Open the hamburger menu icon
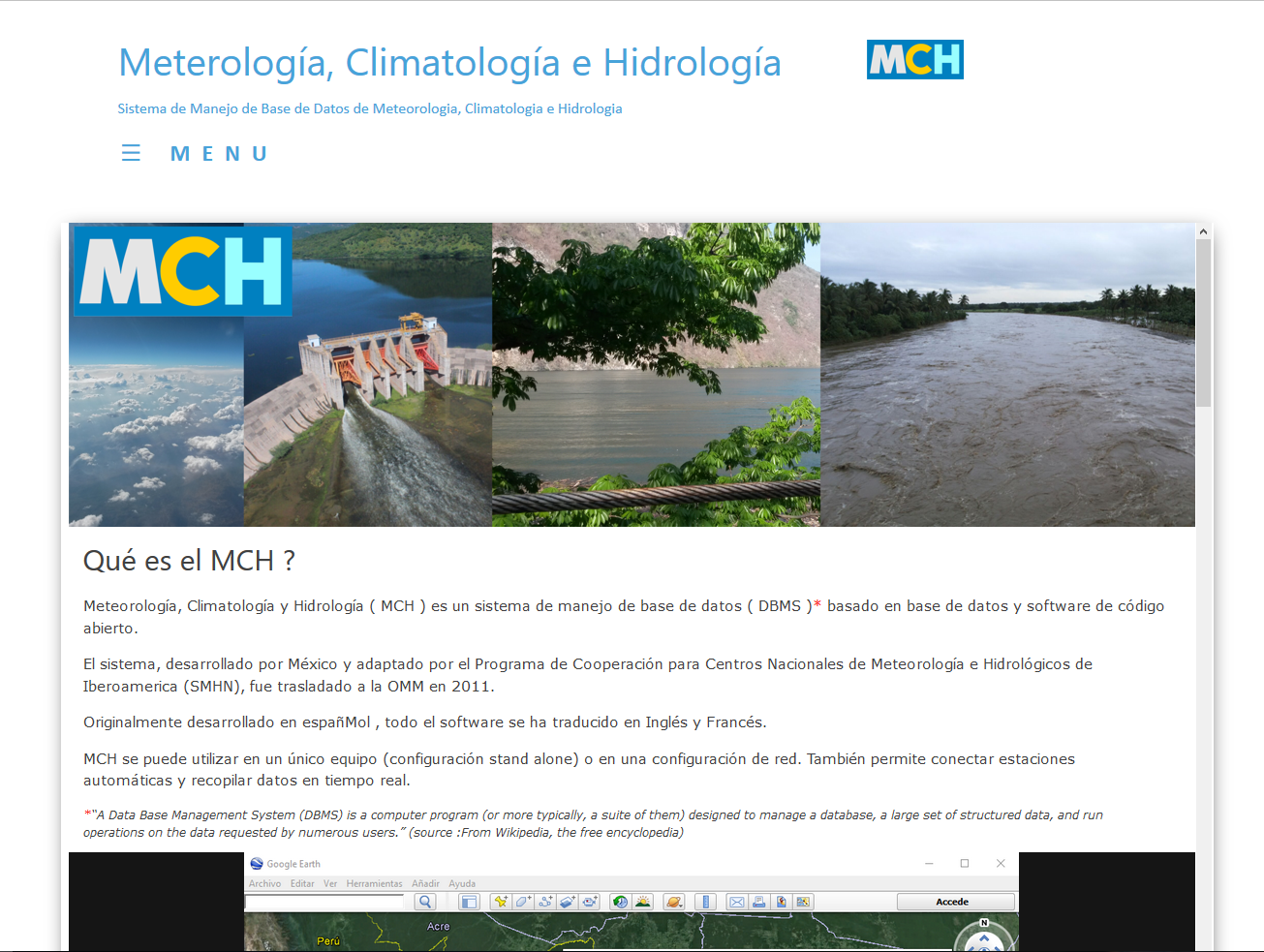1264x952 pixels. point(131,153)
